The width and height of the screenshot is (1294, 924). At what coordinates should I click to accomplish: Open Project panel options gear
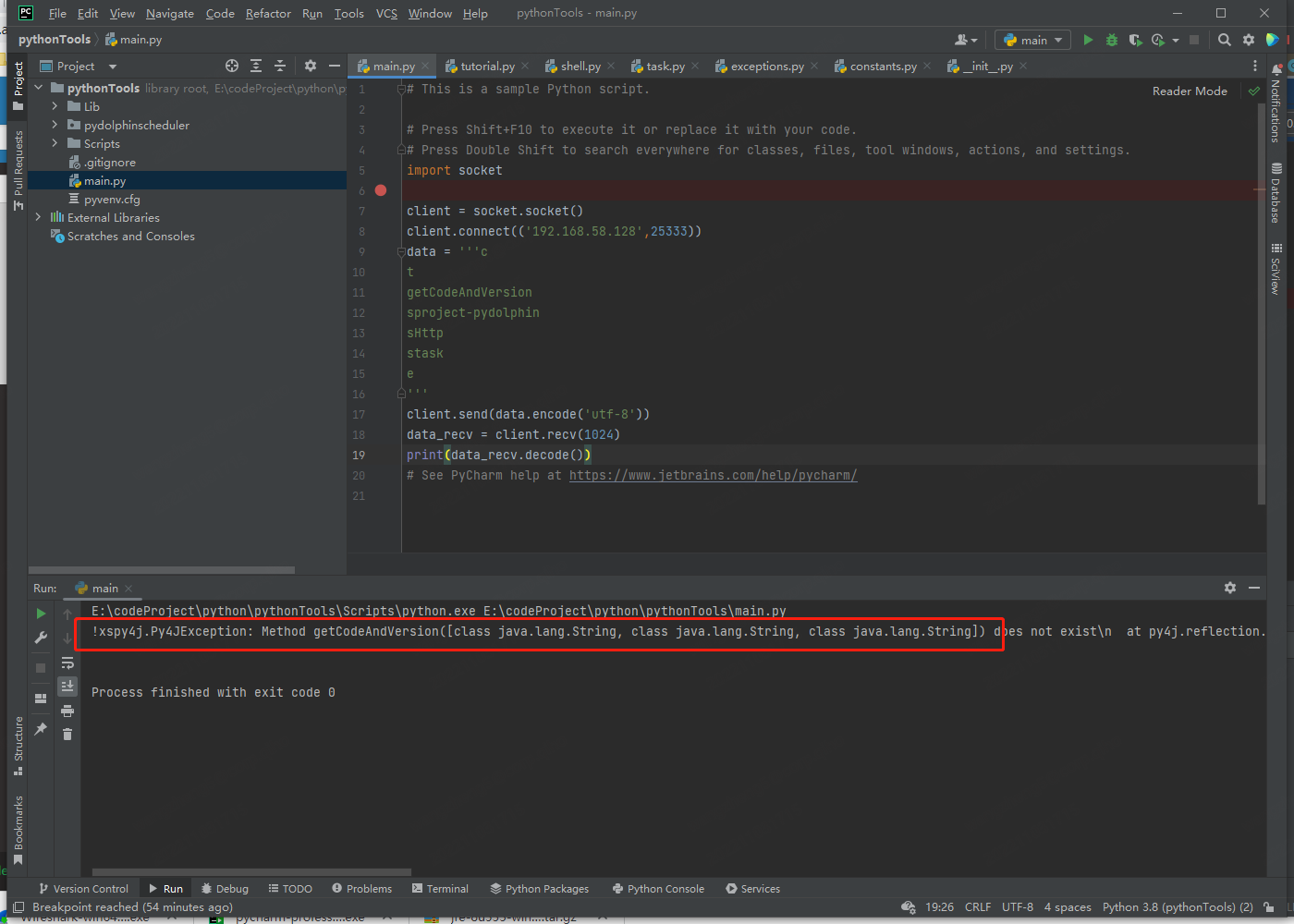point(311,66)
